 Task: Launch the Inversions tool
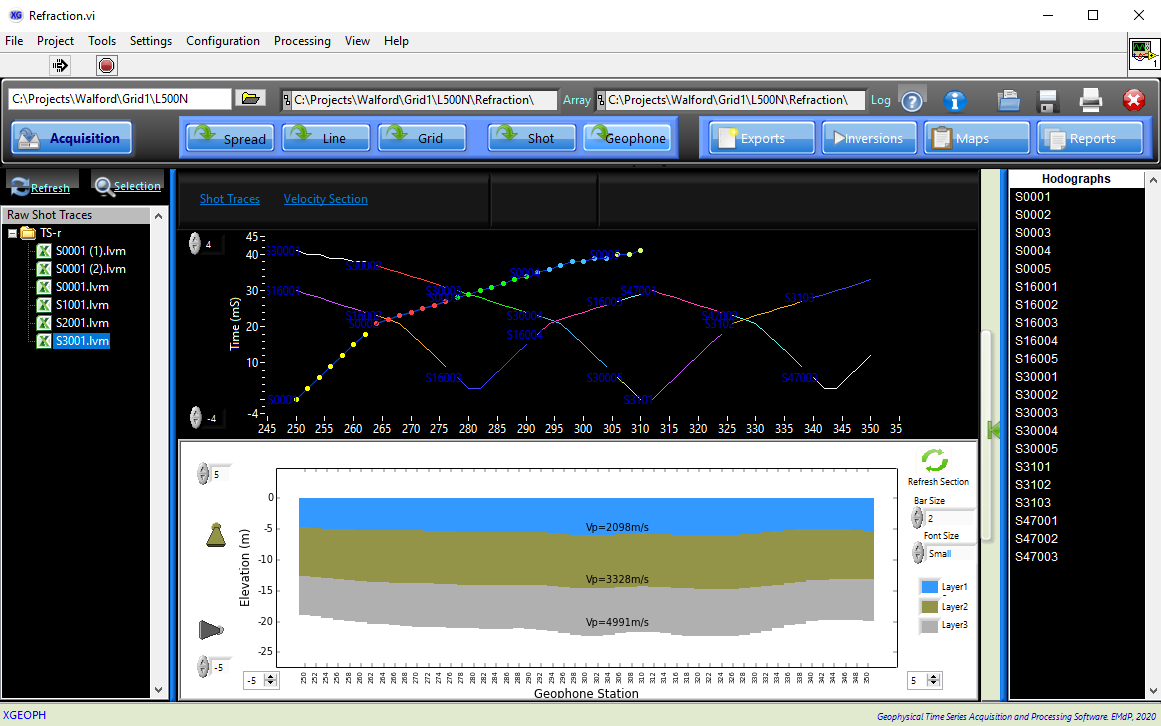tap(868, 138)
